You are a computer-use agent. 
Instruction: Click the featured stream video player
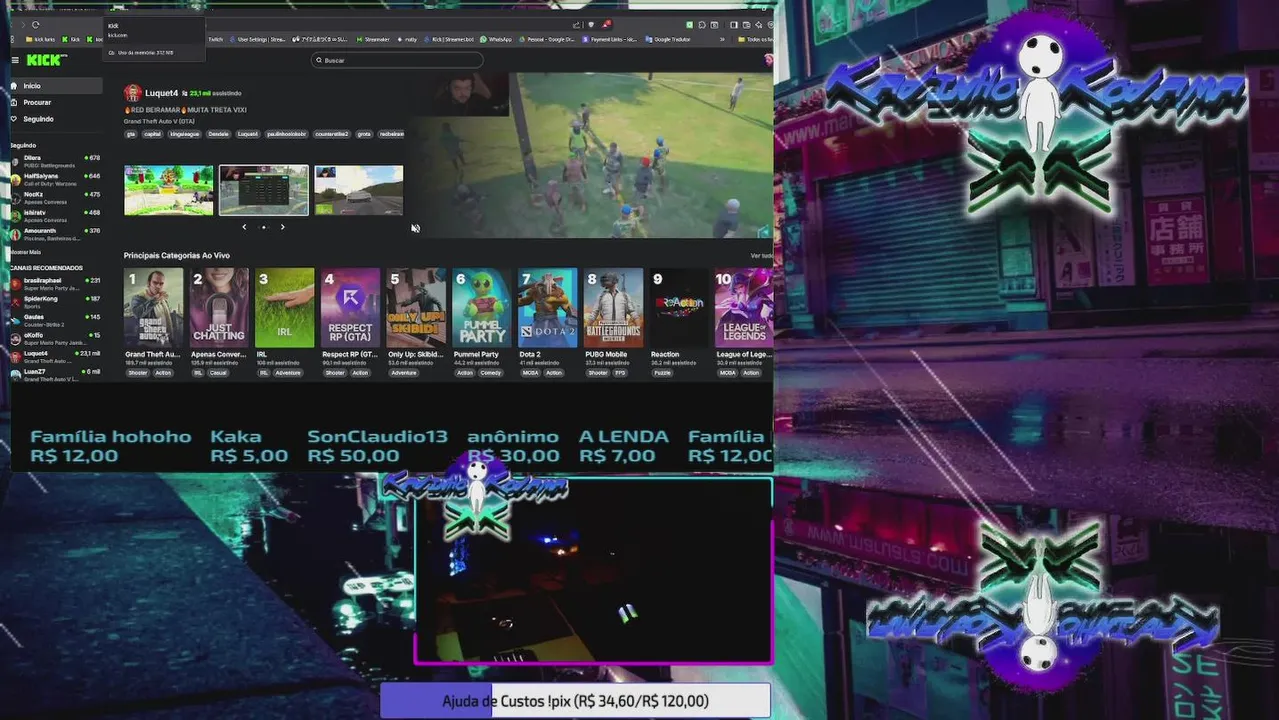[592, 155]
